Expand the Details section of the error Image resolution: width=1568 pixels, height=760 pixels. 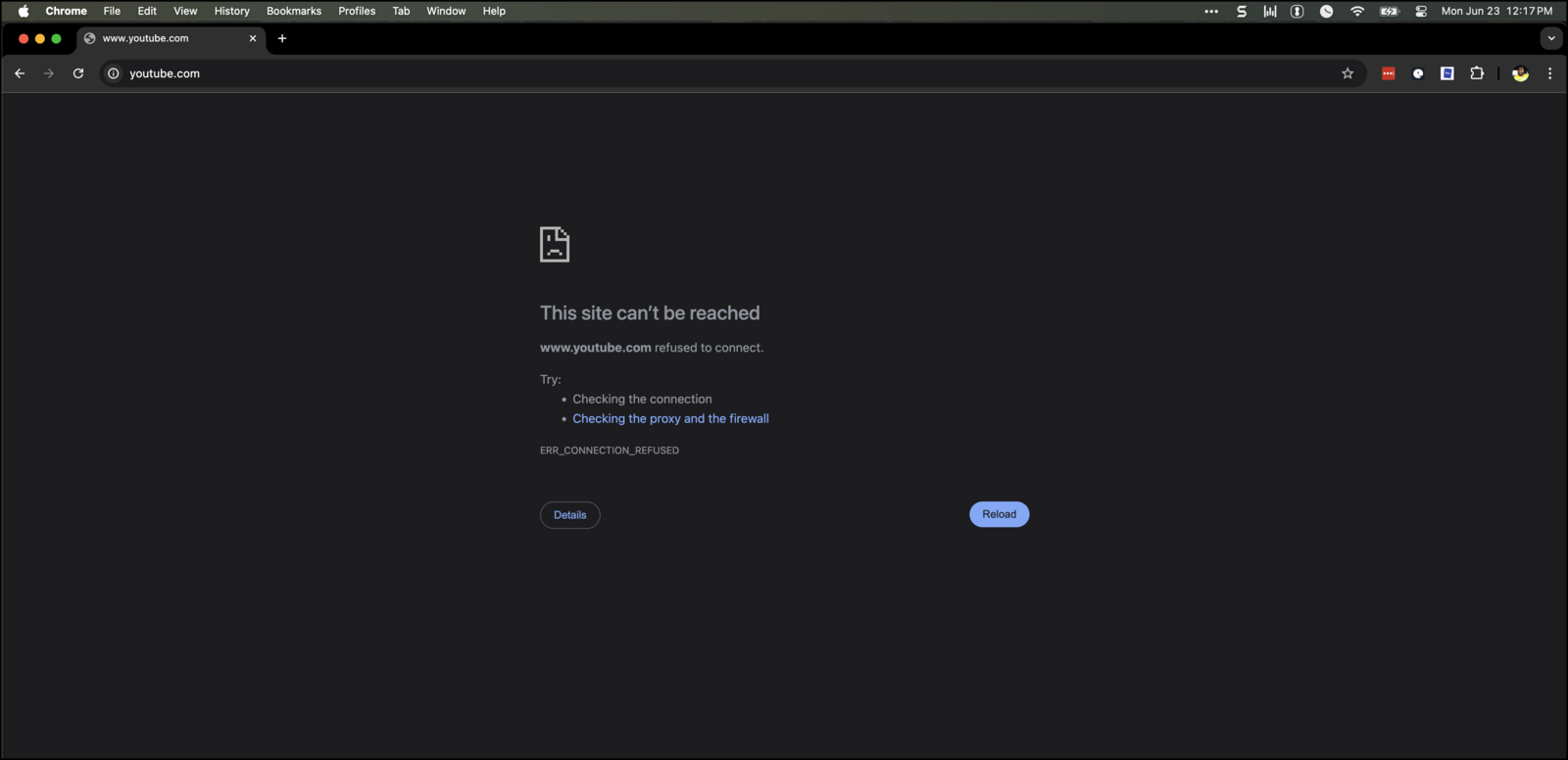point(569,515)
